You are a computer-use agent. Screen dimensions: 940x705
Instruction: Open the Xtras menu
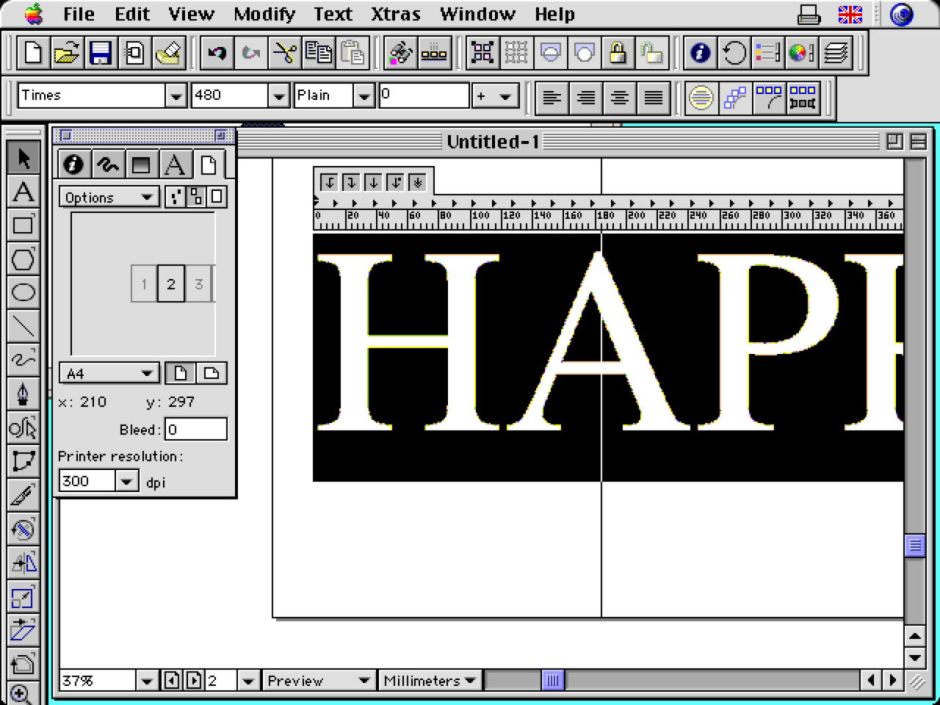coord(396,14)
